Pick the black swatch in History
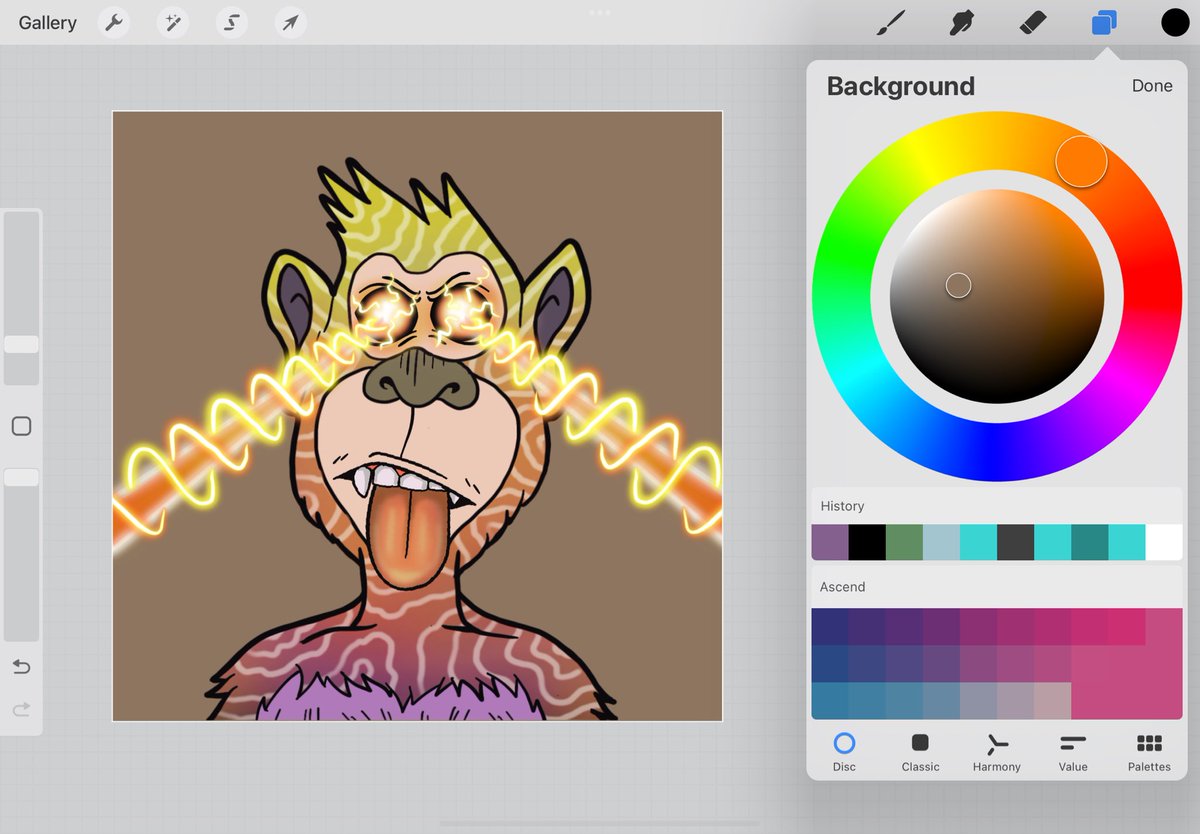This screenshot has height=834, width=1200. point(867,542)
